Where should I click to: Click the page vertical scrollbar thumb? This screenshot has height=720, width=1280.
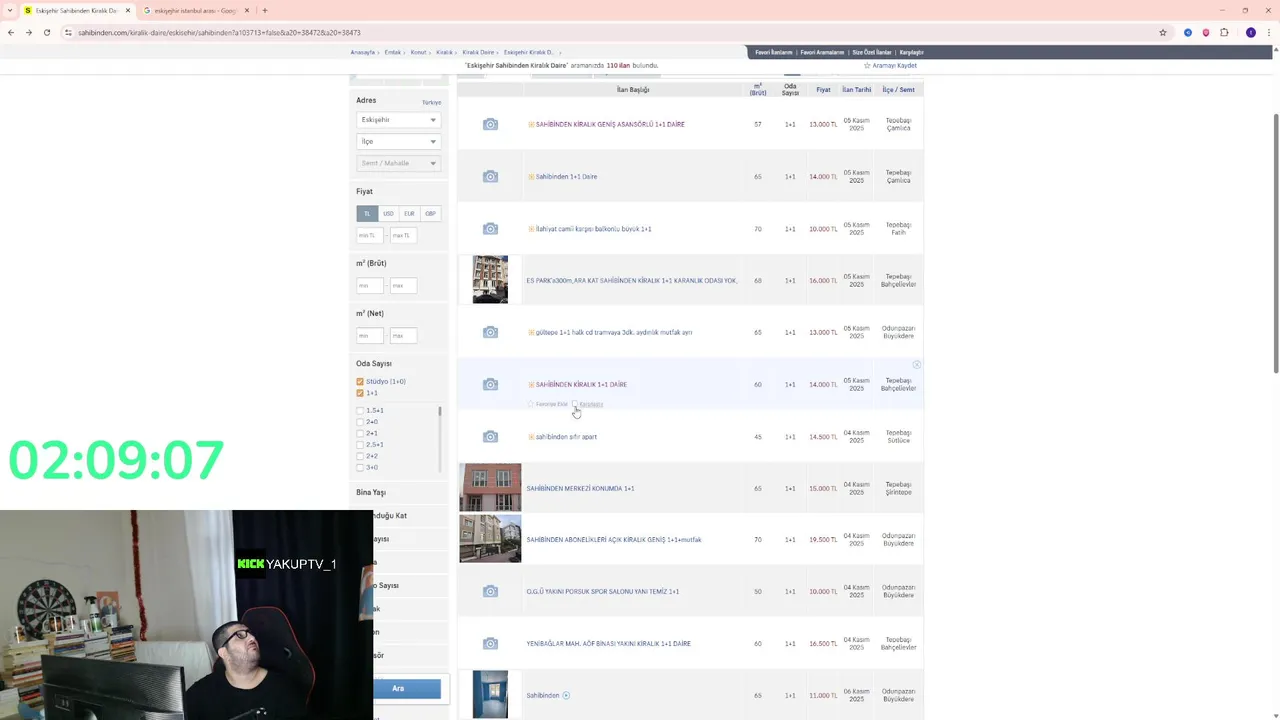tap(1275, 244)
